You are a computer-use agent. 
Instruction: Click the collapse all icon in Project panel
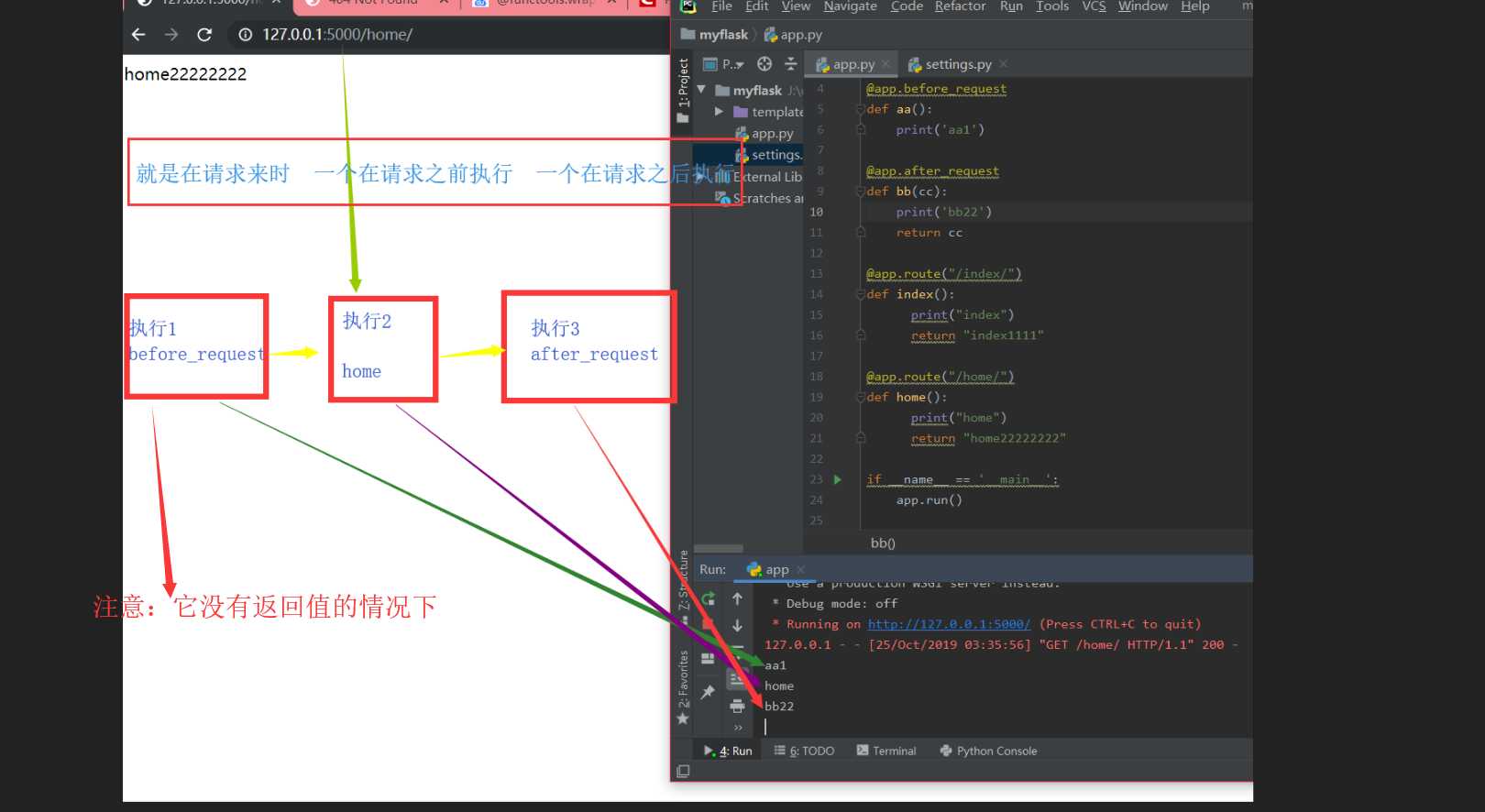(791, 64)
